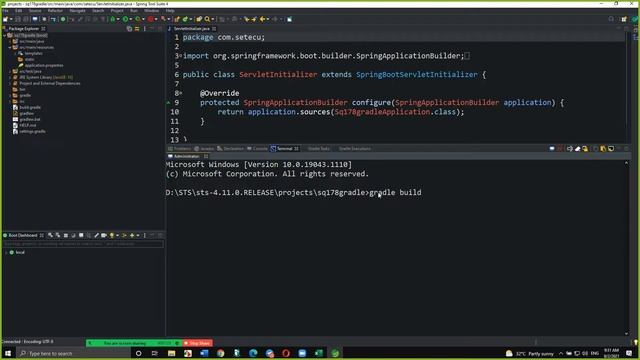Select HELP.md file in tree
Screen dimensions: 640x360
click(x=28, y=125)
